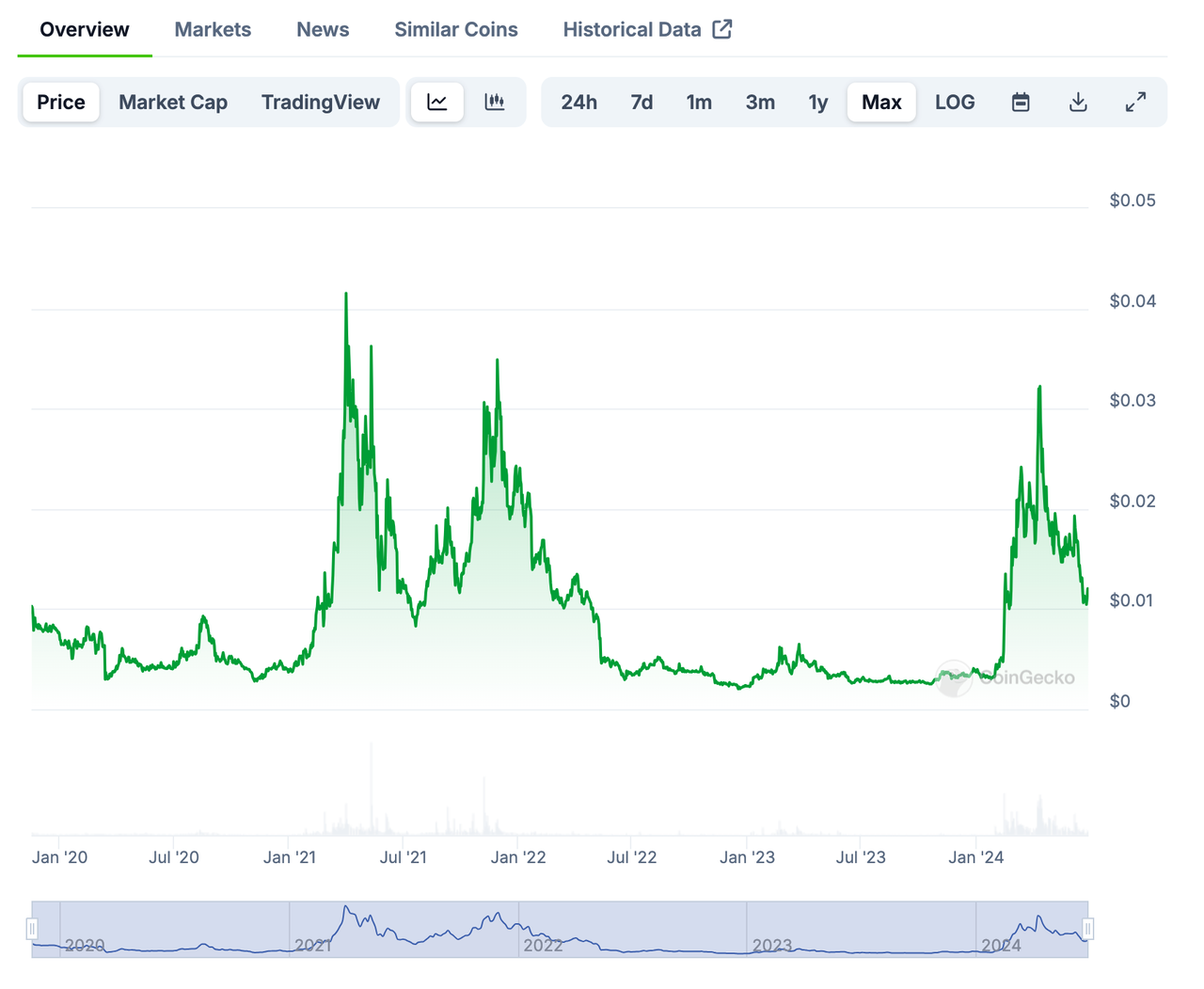Choose the 7d time range
This screenshot has height=989, width=1204.
[642, 102]
